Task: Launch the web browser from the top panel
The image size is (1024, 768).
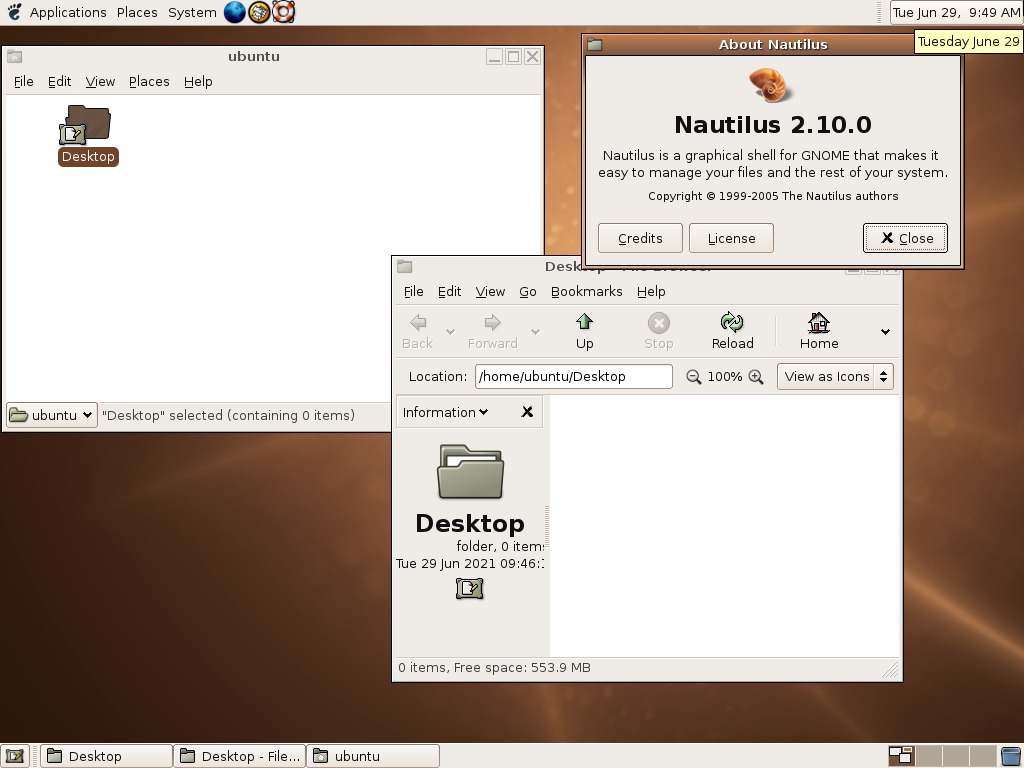Action: pyautogui.click(x=234, y=12)
